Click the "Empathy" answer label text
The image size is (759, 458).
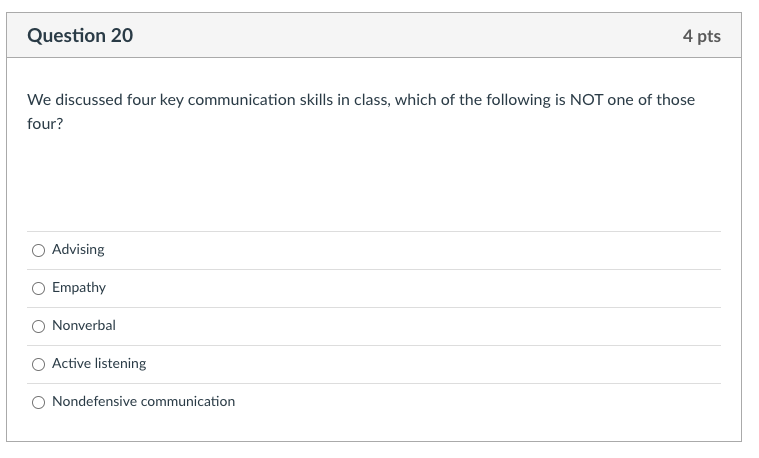coord(79,288)
